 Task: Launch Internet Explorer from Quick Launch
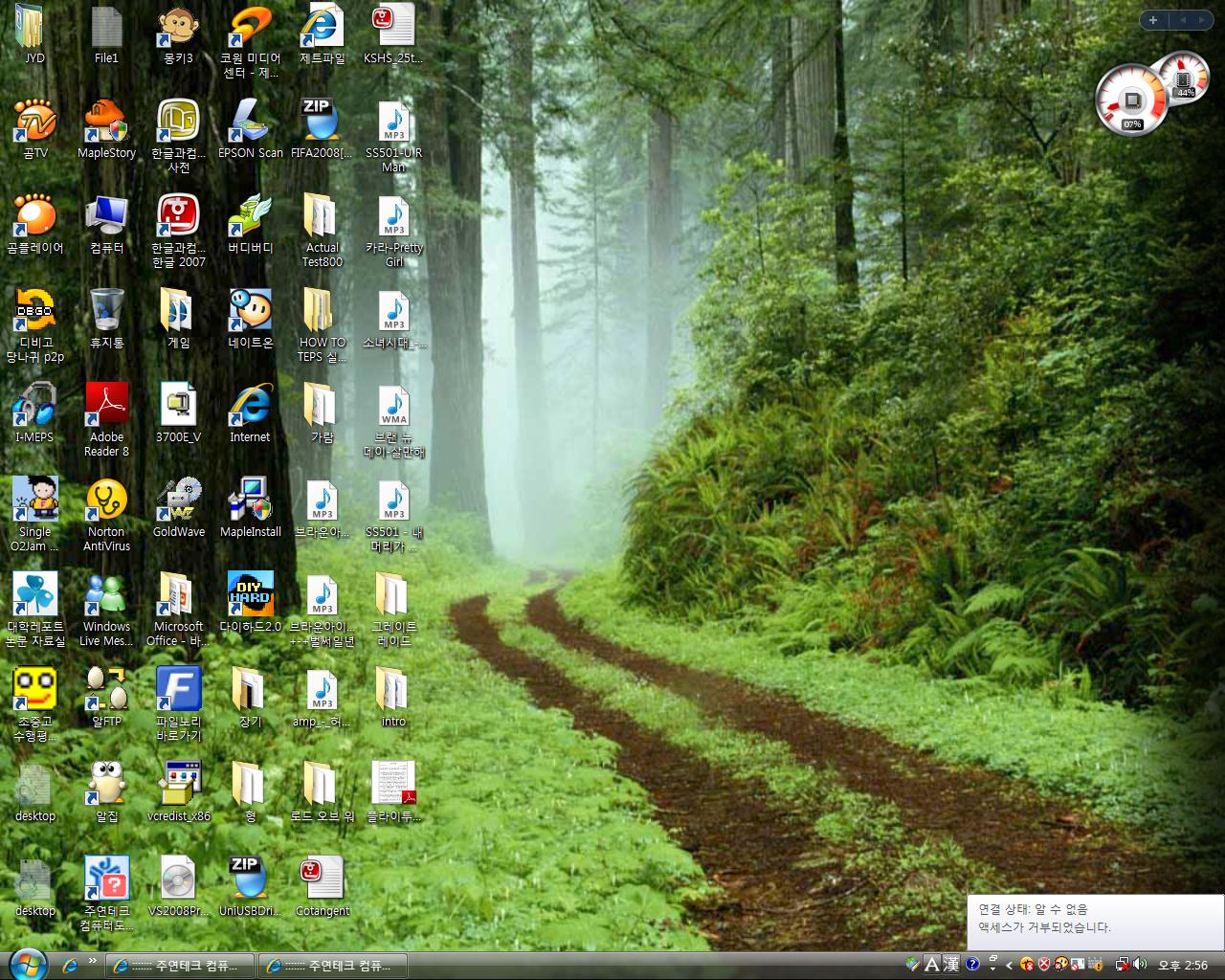[69, 965]
